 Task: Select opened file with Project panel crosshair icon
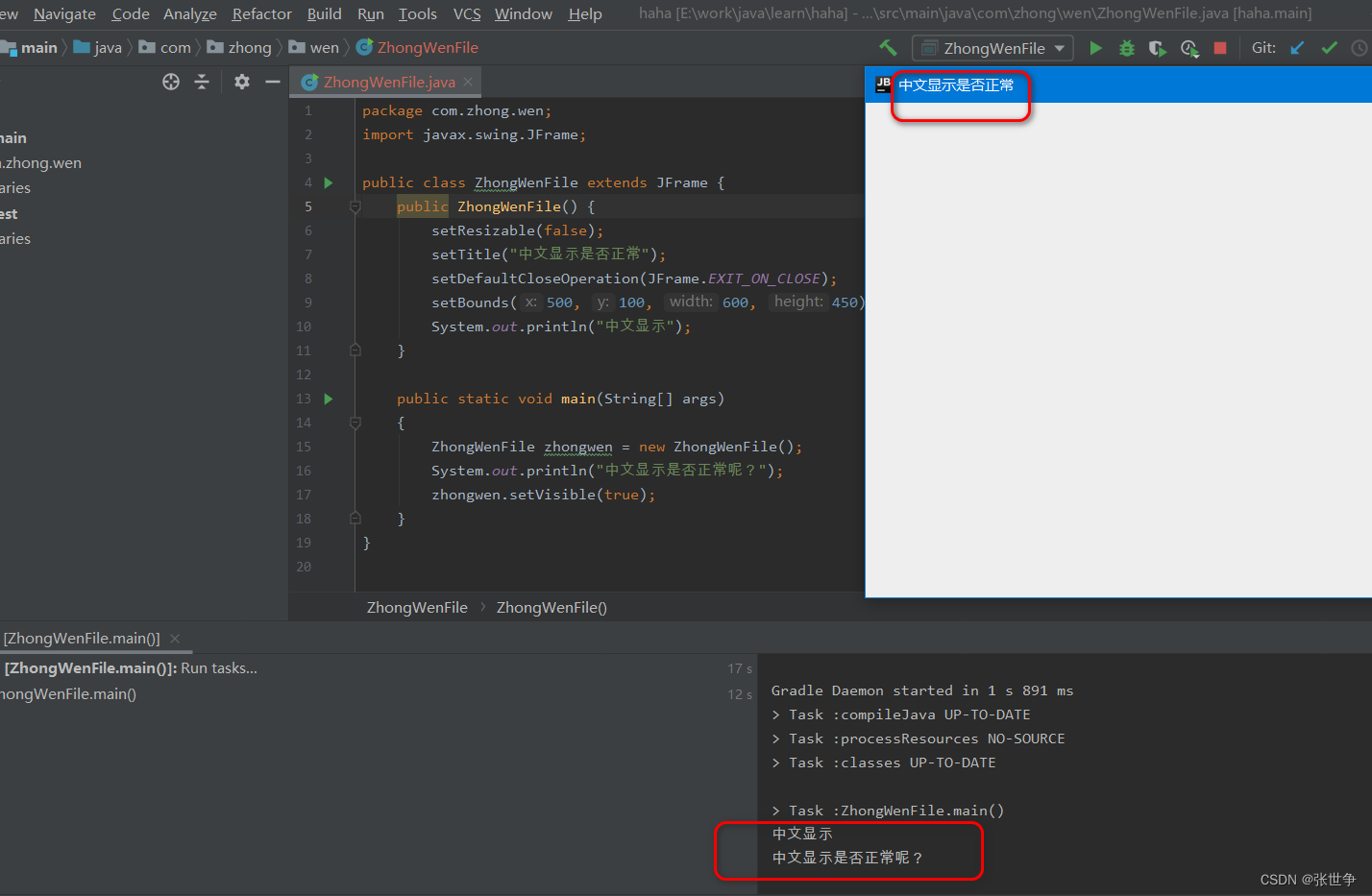(x=170, y=82)
